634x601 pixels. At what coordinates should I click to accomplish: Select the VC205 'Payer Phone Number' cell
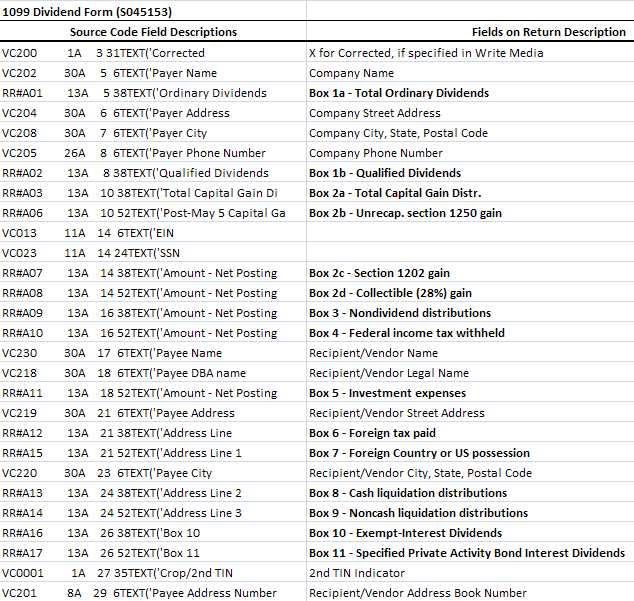[x=153, y=153]
